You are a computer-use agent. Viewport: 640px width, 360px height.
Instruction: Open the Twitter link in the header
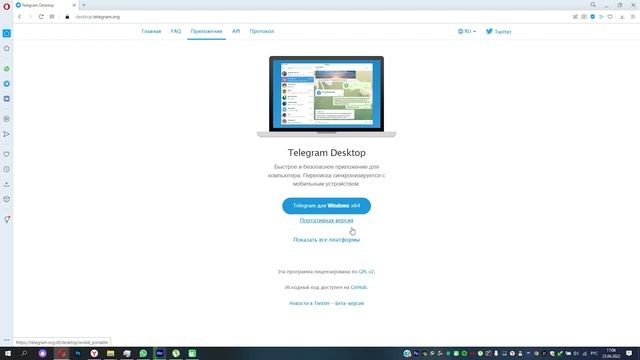click(x=498, y=31)
